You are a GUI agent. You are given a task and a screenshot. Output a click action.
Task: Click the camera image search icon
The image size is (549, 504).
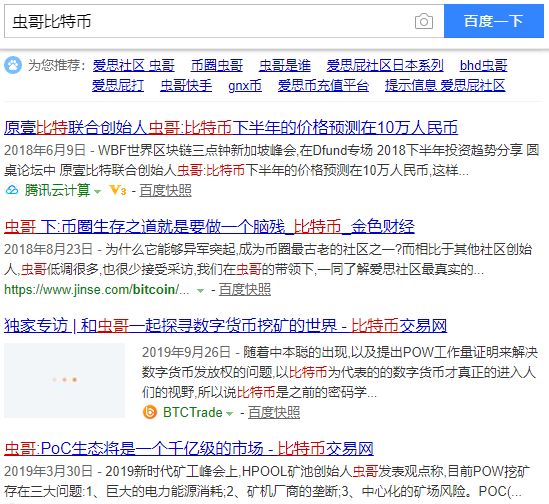coord(424,22)
